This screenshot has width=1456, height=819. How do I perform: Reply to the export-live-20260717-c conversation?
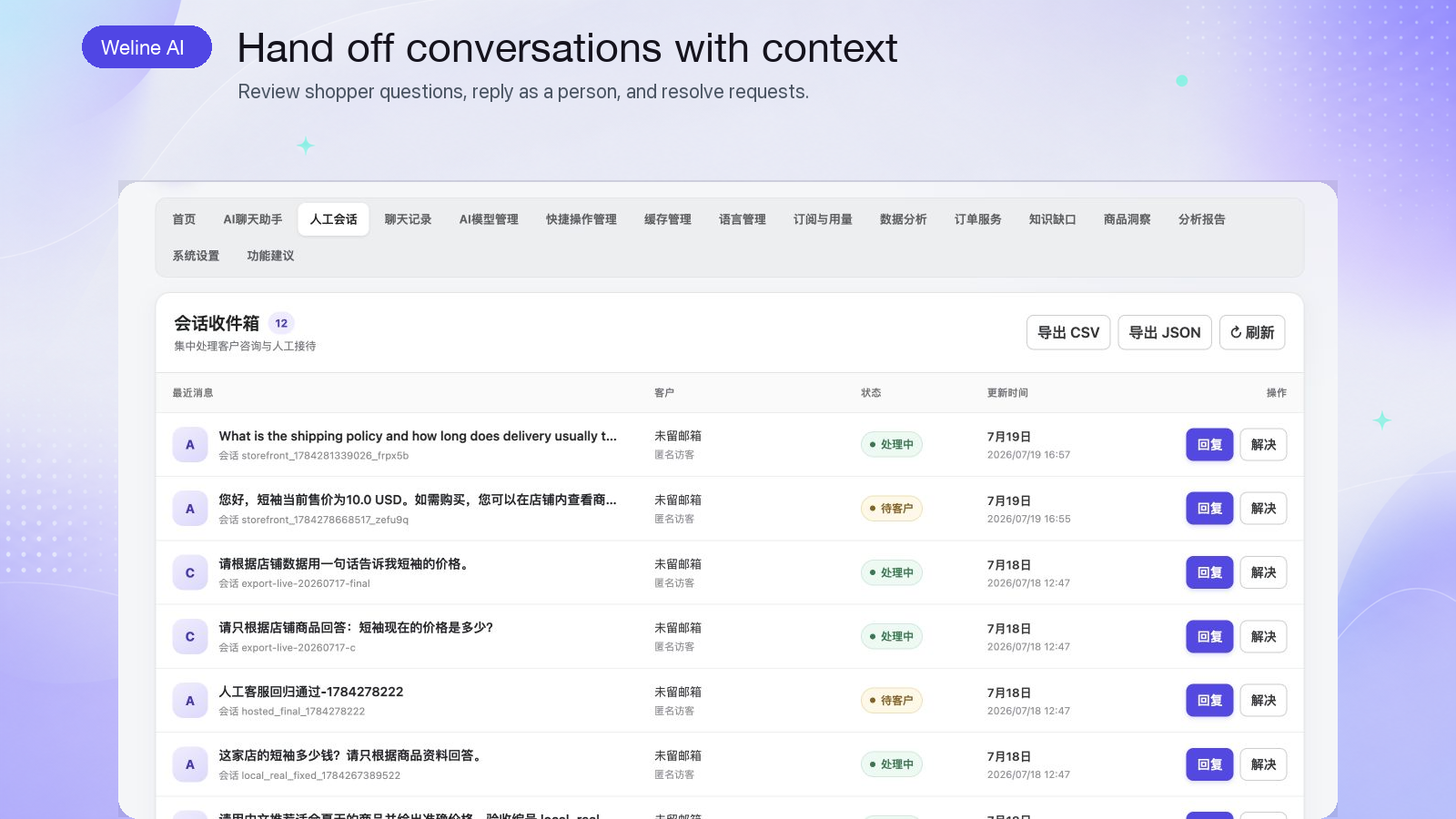pyautogui.click(x=1209, y=637)
